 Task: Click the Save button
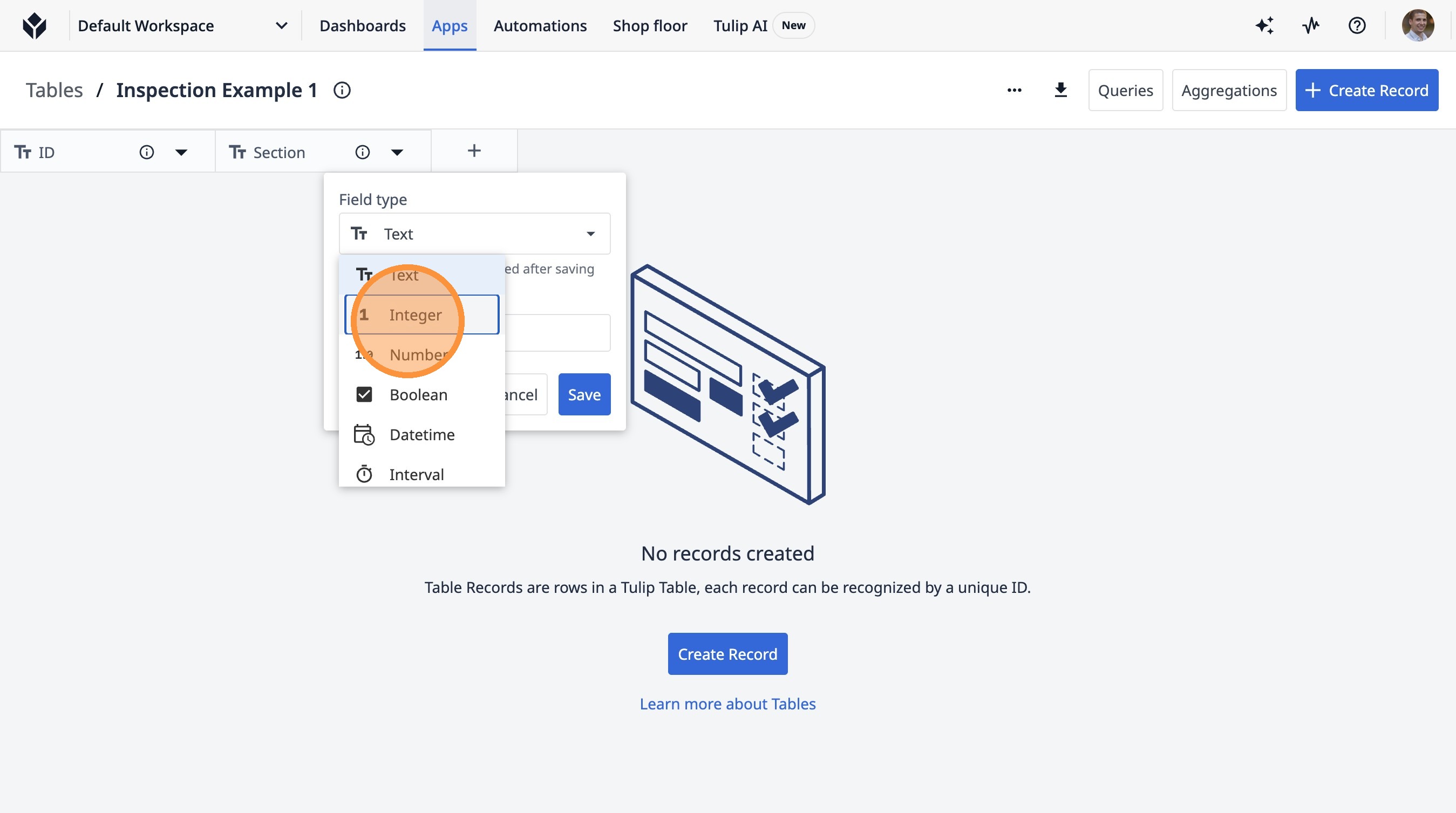coord(584,394)
